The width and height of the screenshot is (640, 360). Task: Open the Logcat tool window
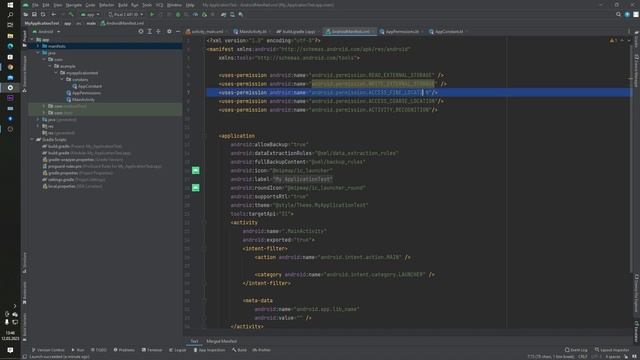(178, 350)
